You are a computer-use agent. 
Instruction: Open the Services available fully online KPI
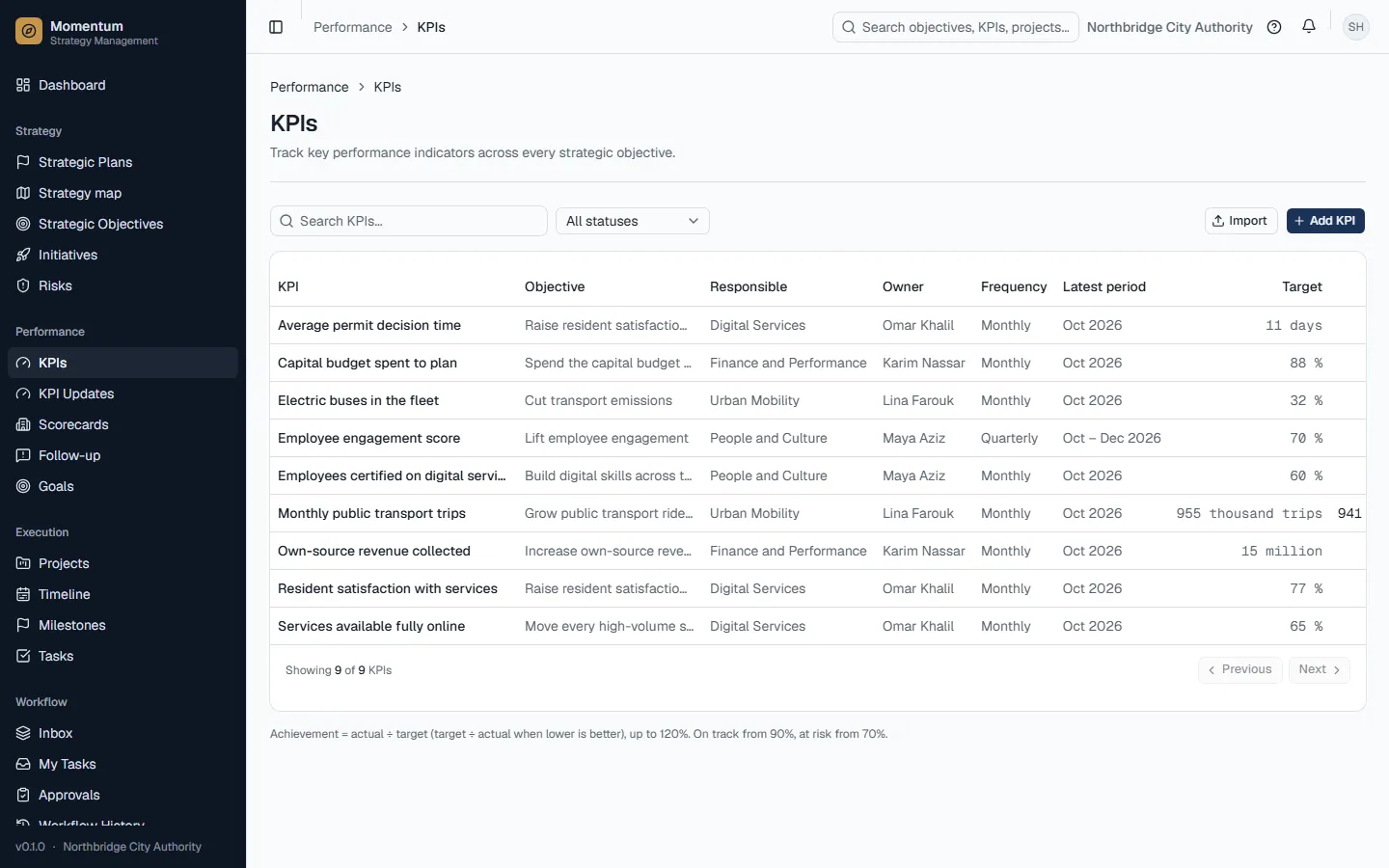(371, 626)
